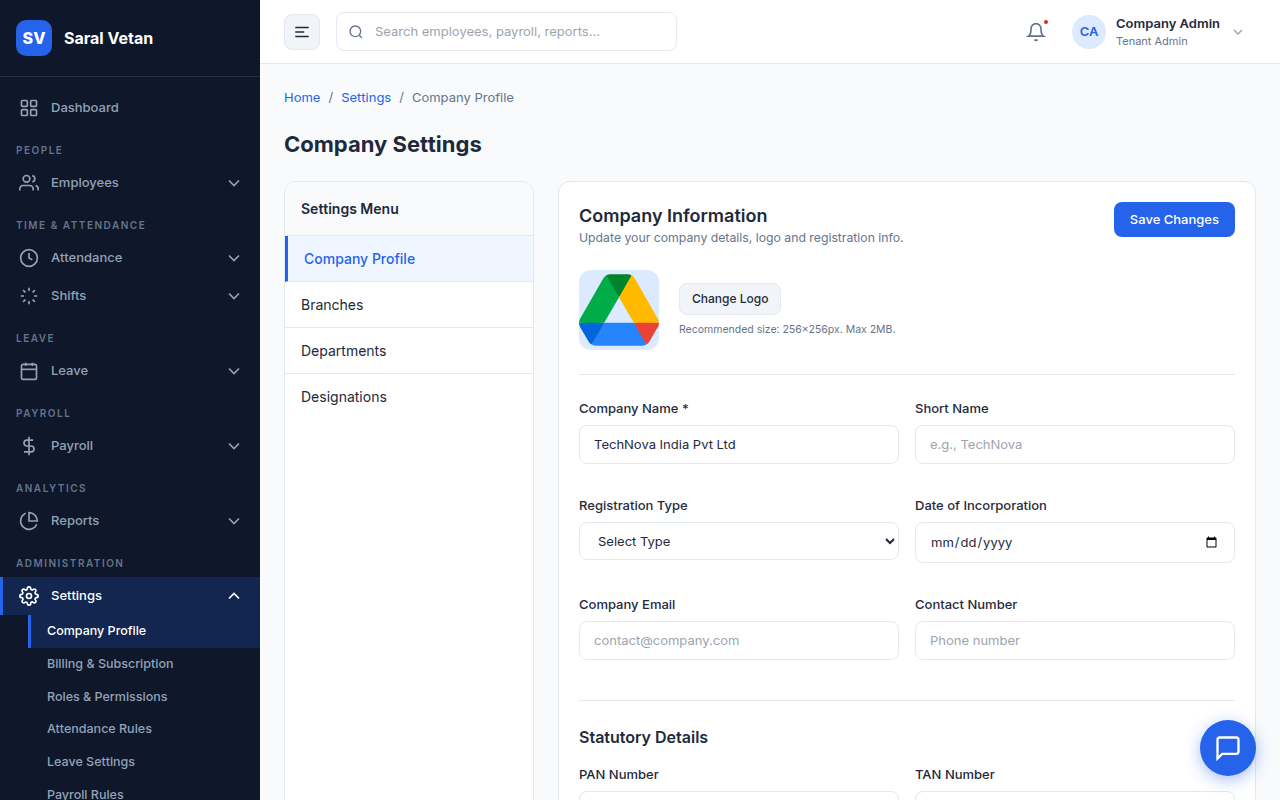Expand the Attendance chevron
Image resolution: width=1280 pixels, height=800 pixels.
click(x=234, y=258)
